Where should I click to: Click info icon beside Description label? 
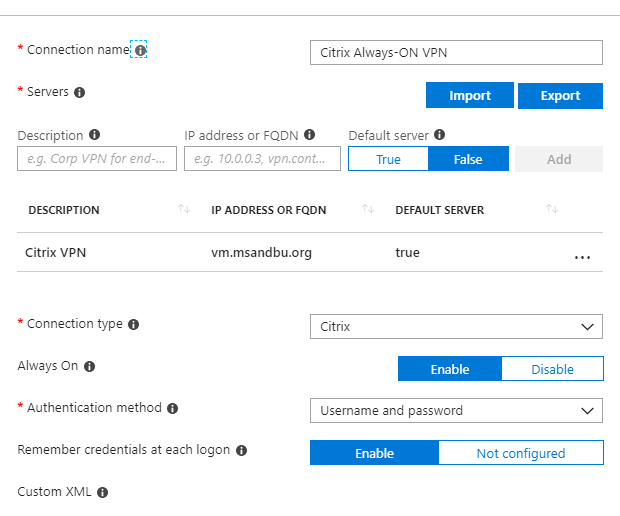pyautogui.click(x=95, y=135)
